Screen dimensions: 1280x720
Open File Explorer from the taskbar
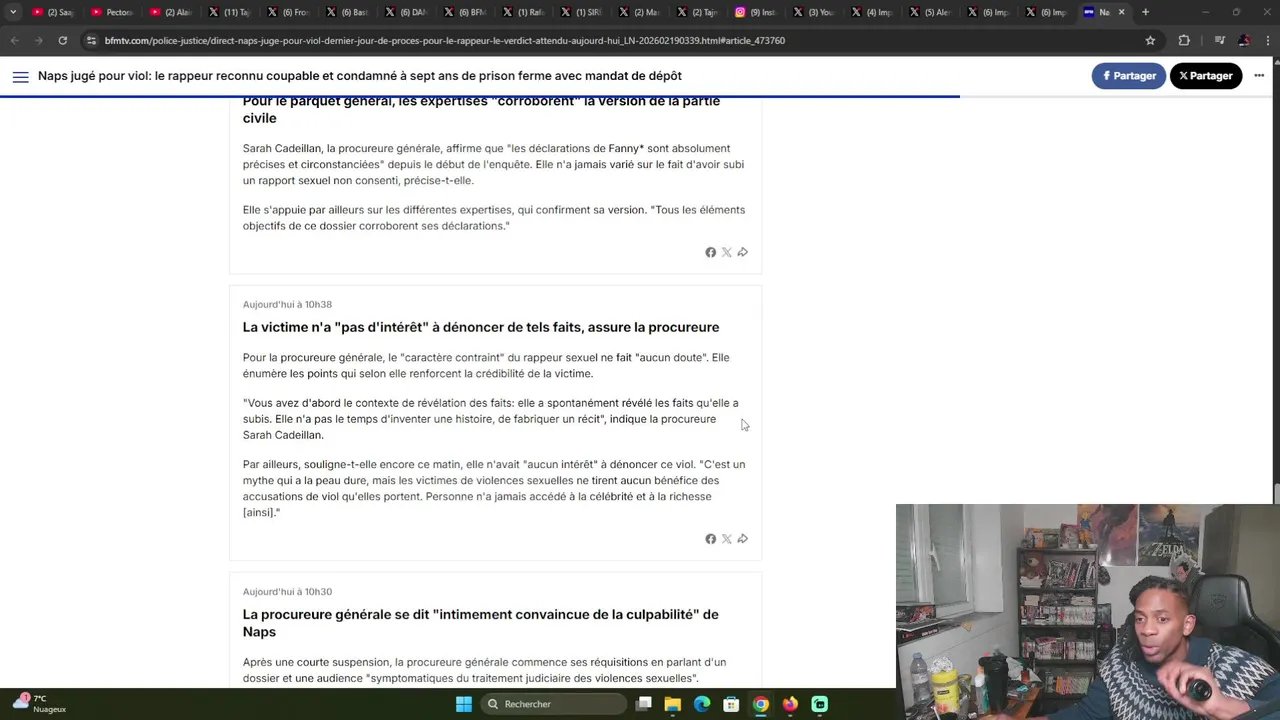pos(673,704)
